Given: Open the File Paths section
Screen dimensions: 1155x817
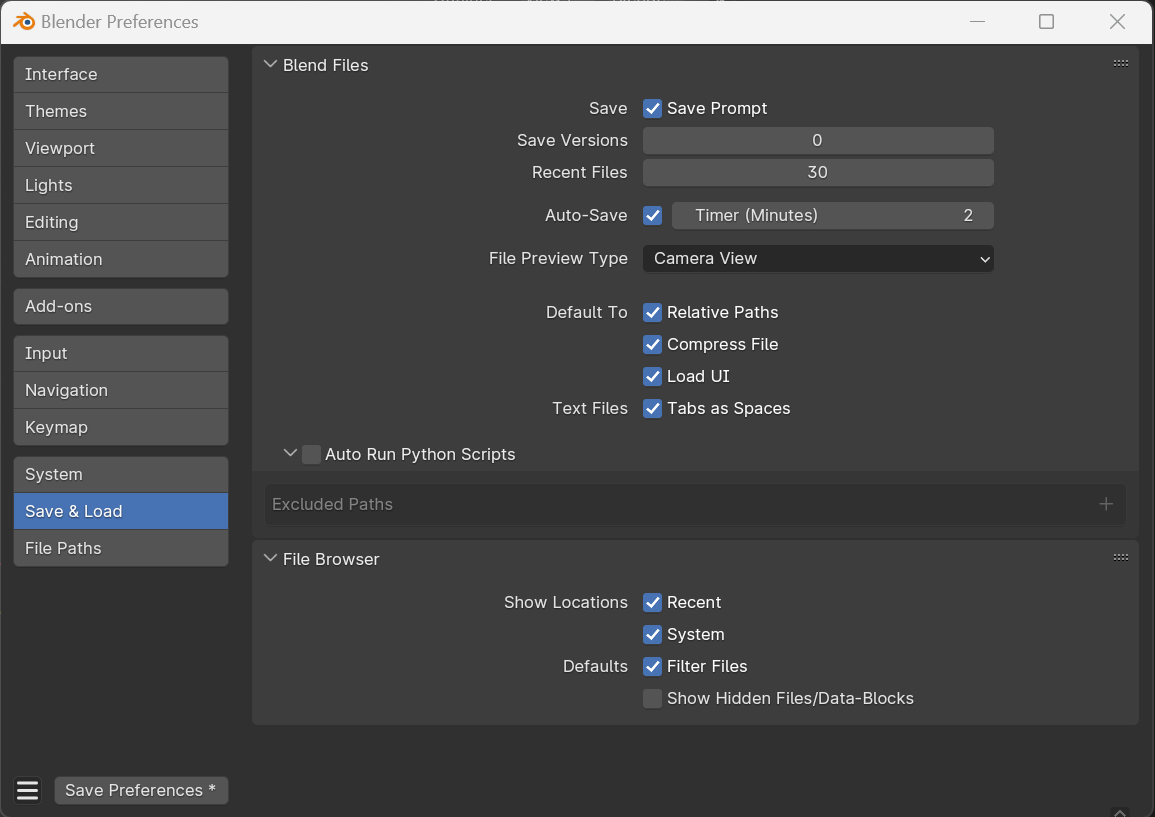Looking at the screenshot, I should pos(121,548).
